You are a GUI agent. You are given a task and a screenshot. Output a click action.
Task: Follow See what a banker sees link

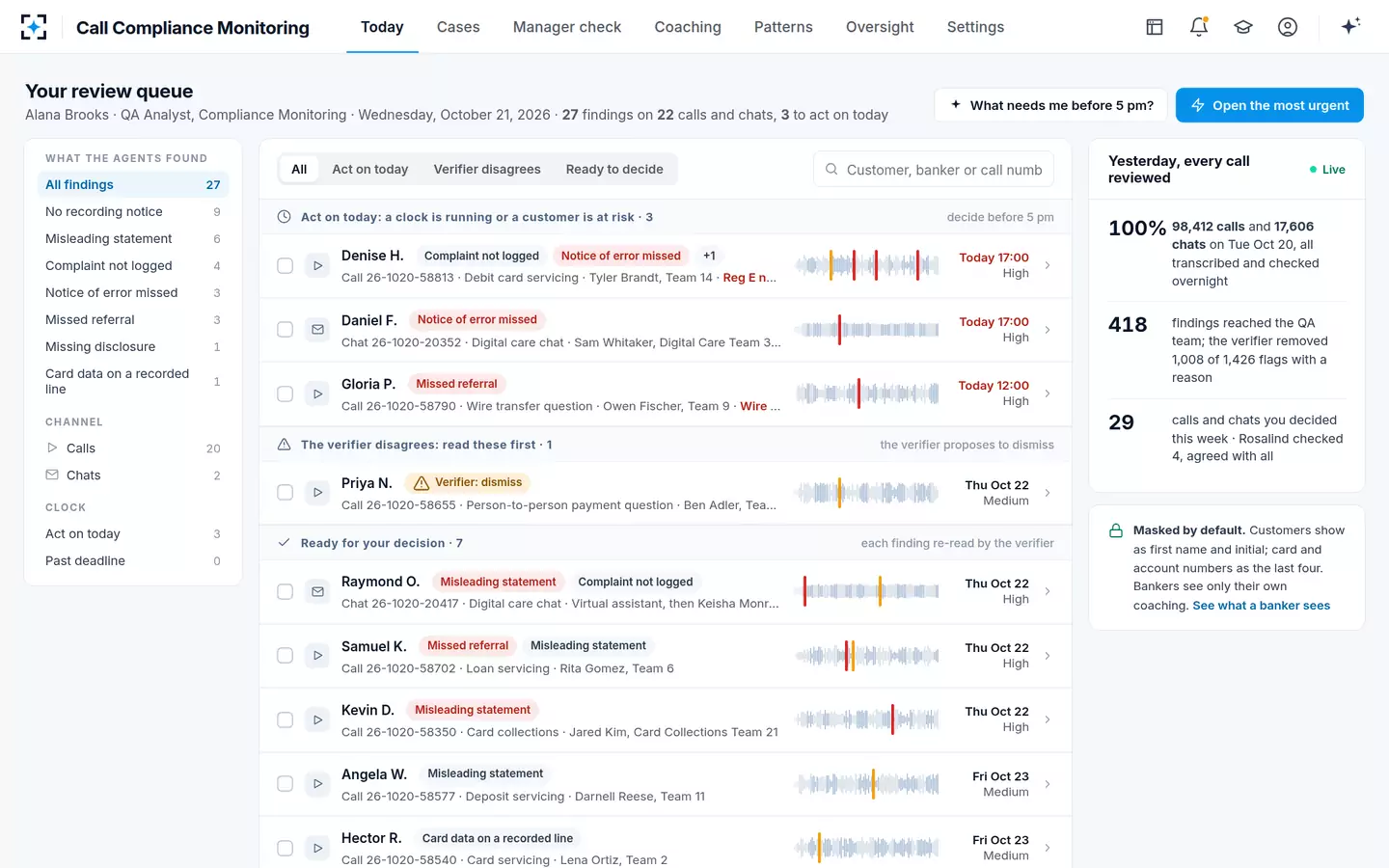[1261, 606]
